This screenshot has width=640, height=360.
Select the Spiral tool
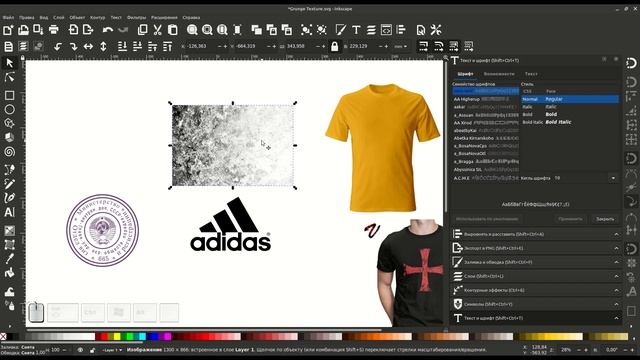[x=9, y=152]
